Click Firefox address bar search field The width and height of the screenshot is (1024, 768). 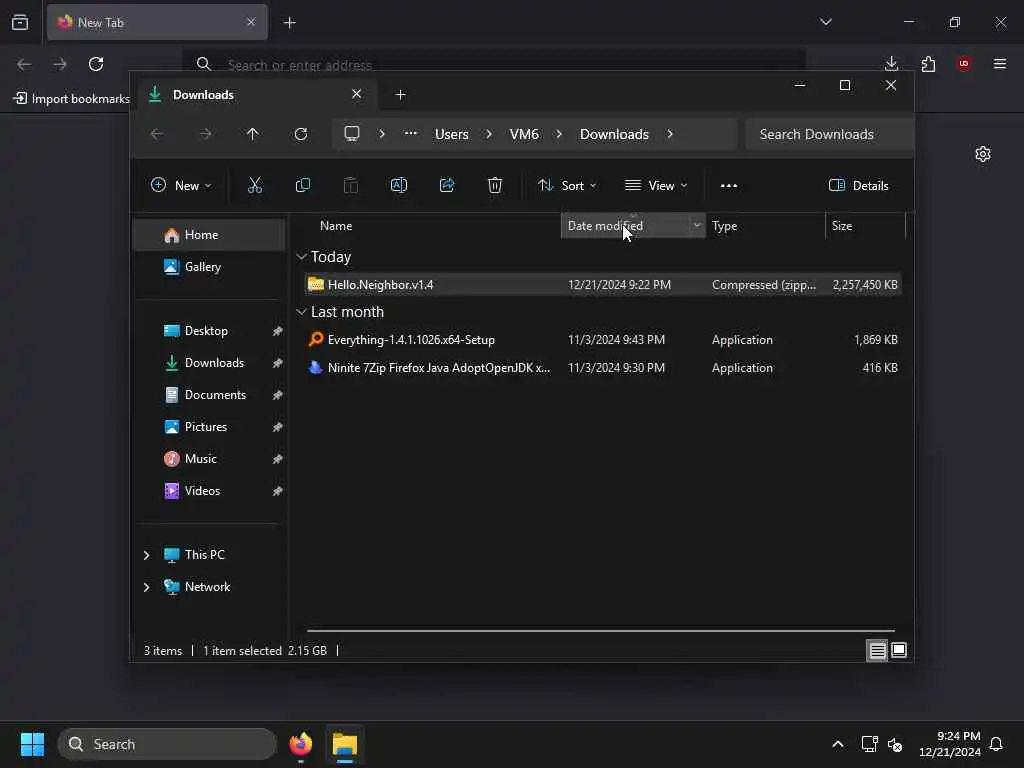coord(494,64)
